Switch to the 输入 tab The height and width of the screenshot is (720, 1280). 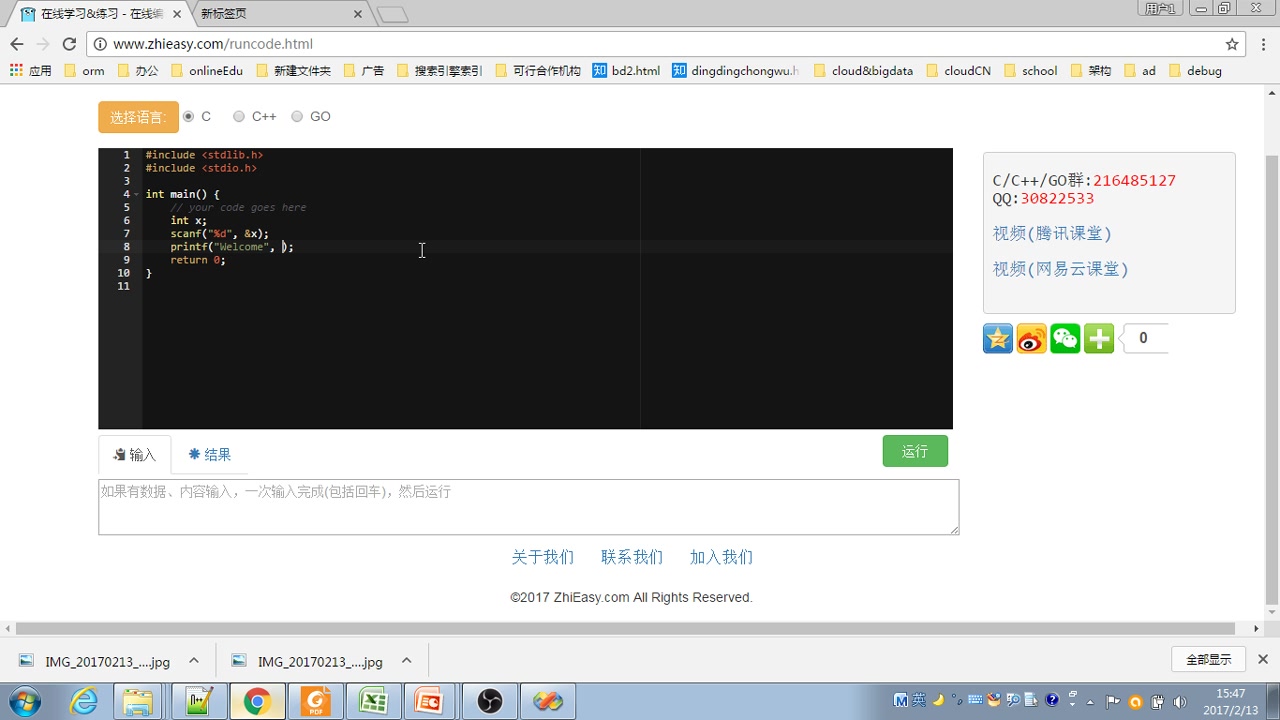(x=135, y=455)
